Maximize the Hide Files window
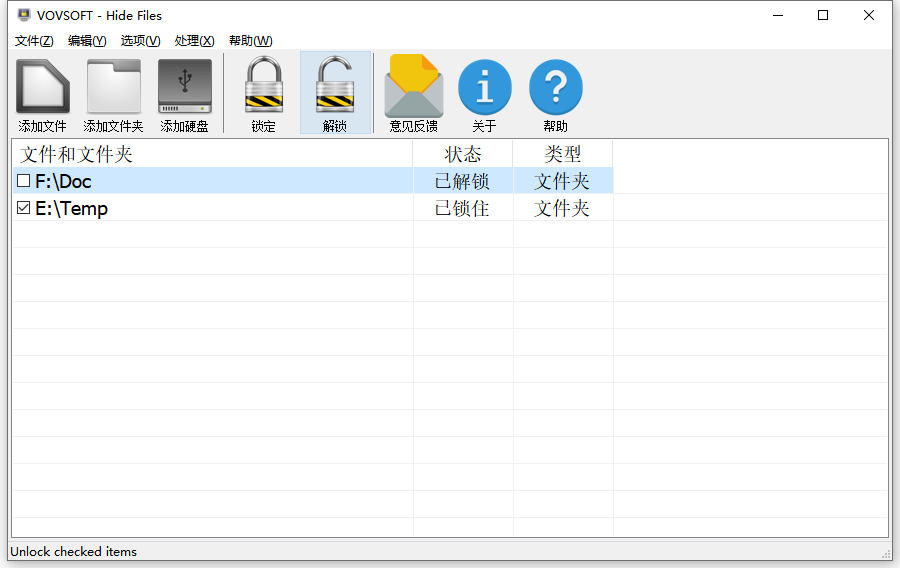 823,15
